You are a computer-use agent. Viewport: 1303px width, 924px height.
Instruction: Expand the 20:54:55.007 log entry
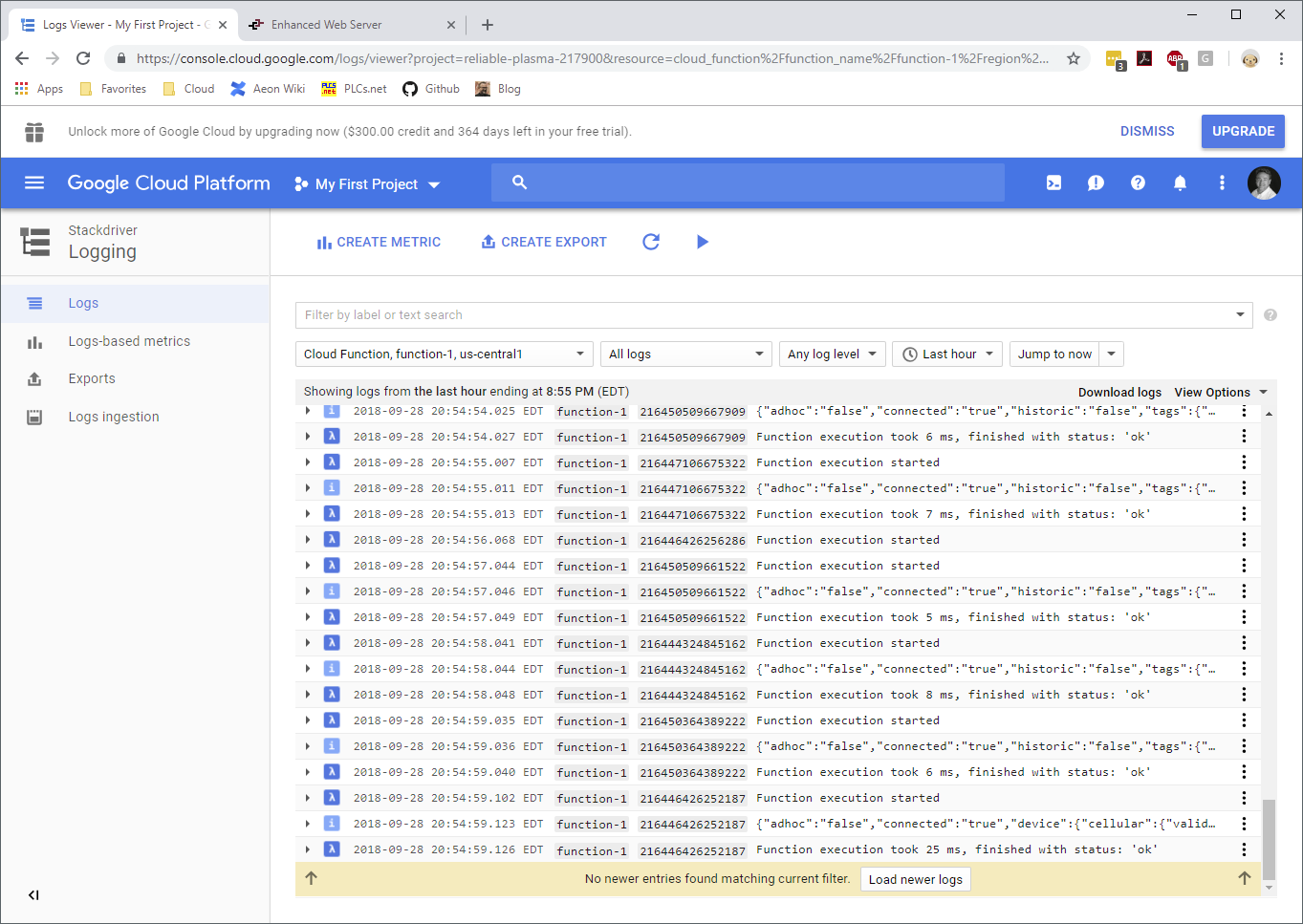308,462
